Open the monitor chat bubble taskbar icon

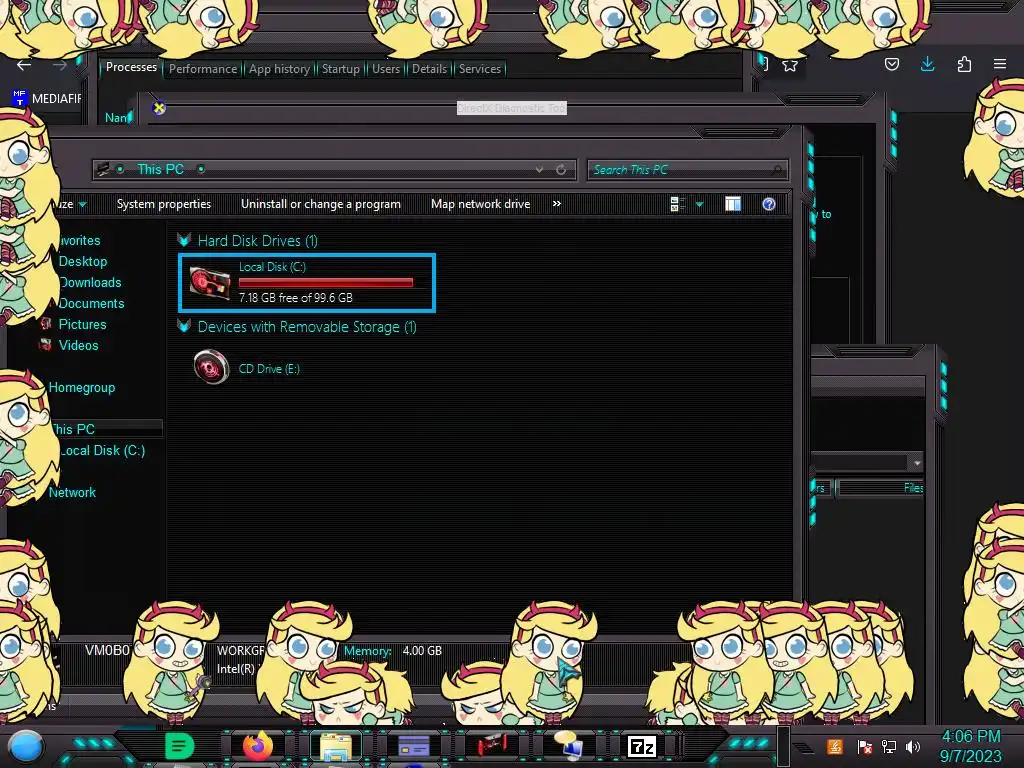point(568,746)
